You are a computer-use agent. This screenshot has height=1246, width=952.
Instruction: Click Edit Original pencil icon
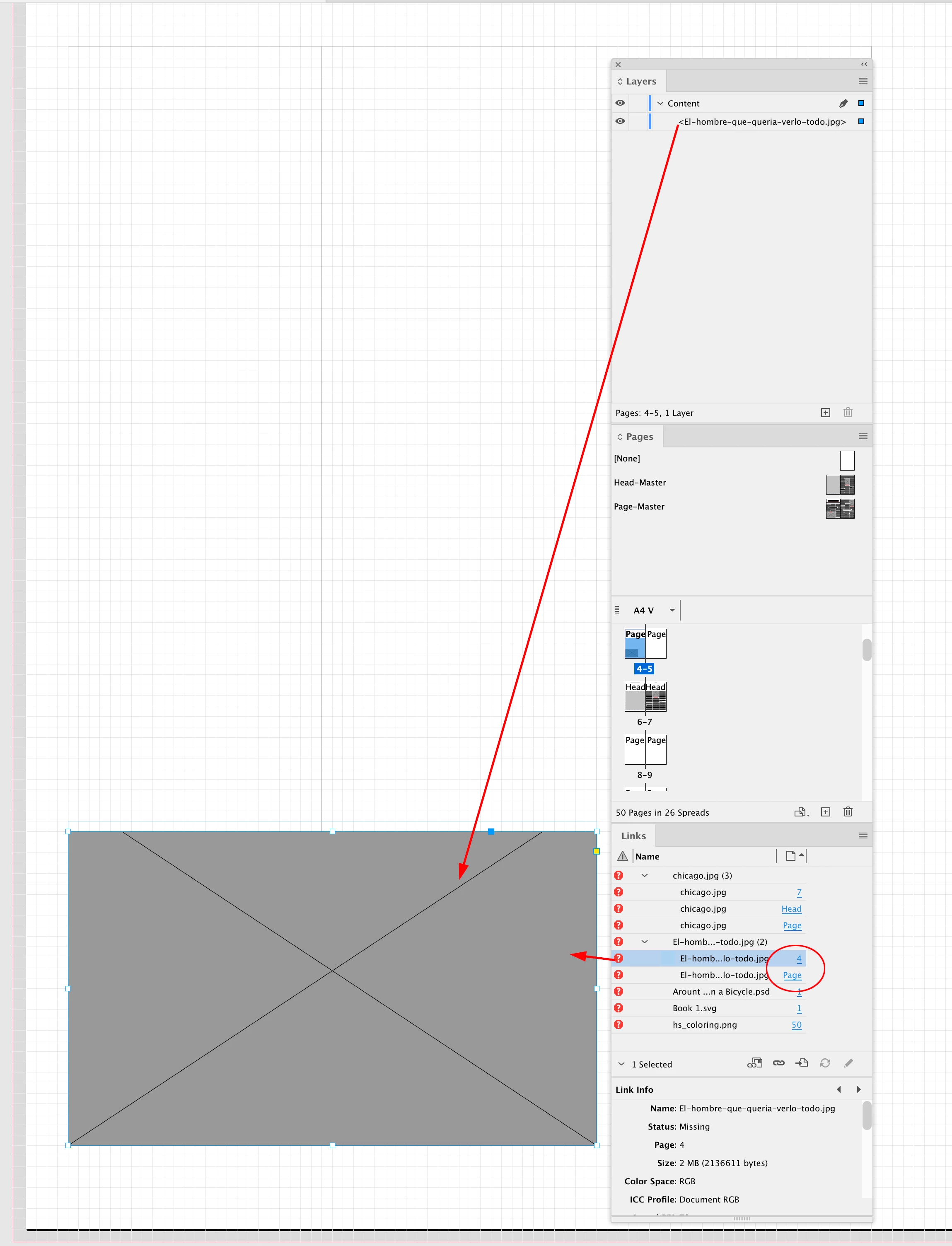pyautogui.click(x=848, y=1063)
